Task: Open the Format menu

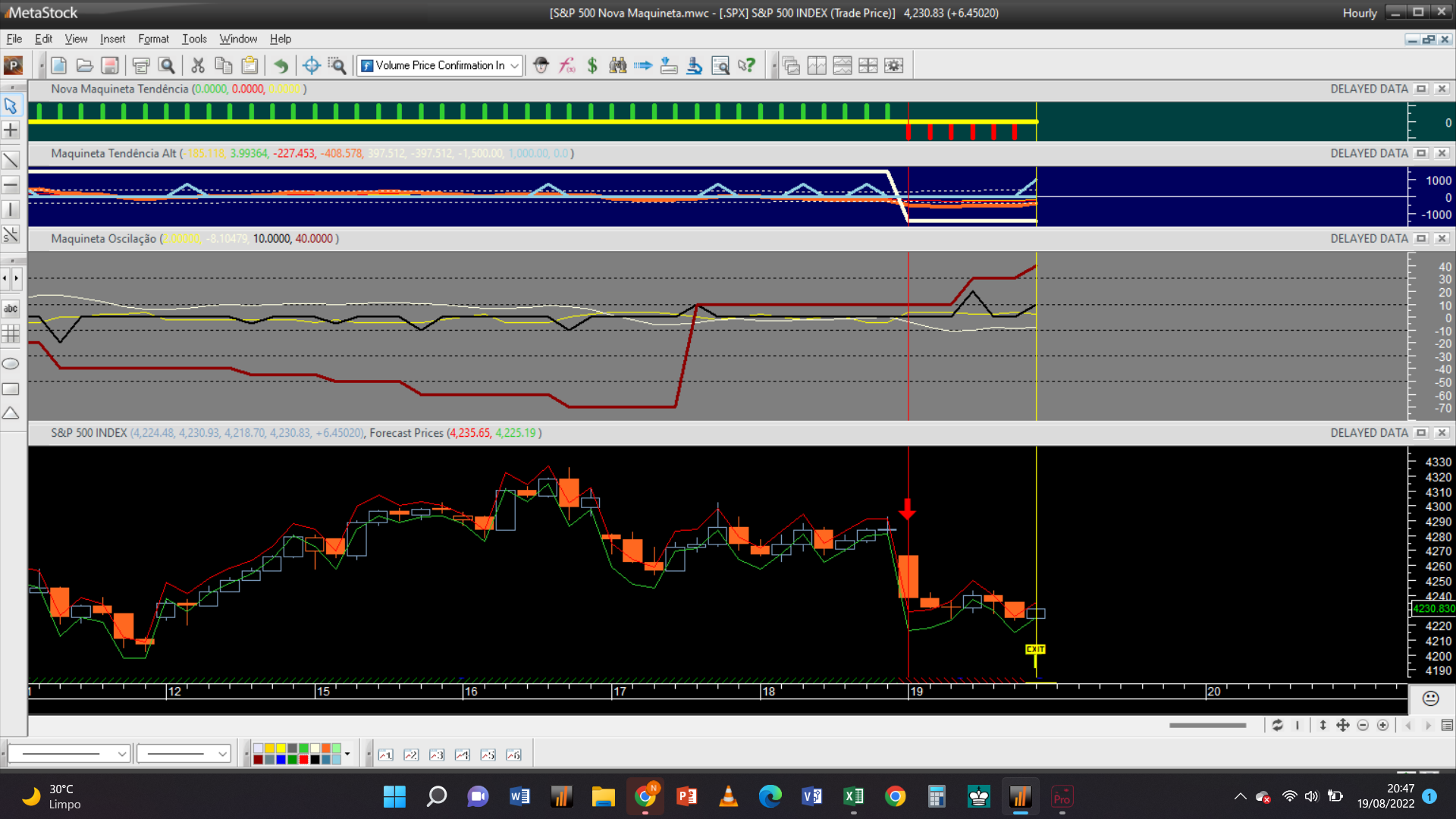Action: pyautogui.click(x=153, y=39)
